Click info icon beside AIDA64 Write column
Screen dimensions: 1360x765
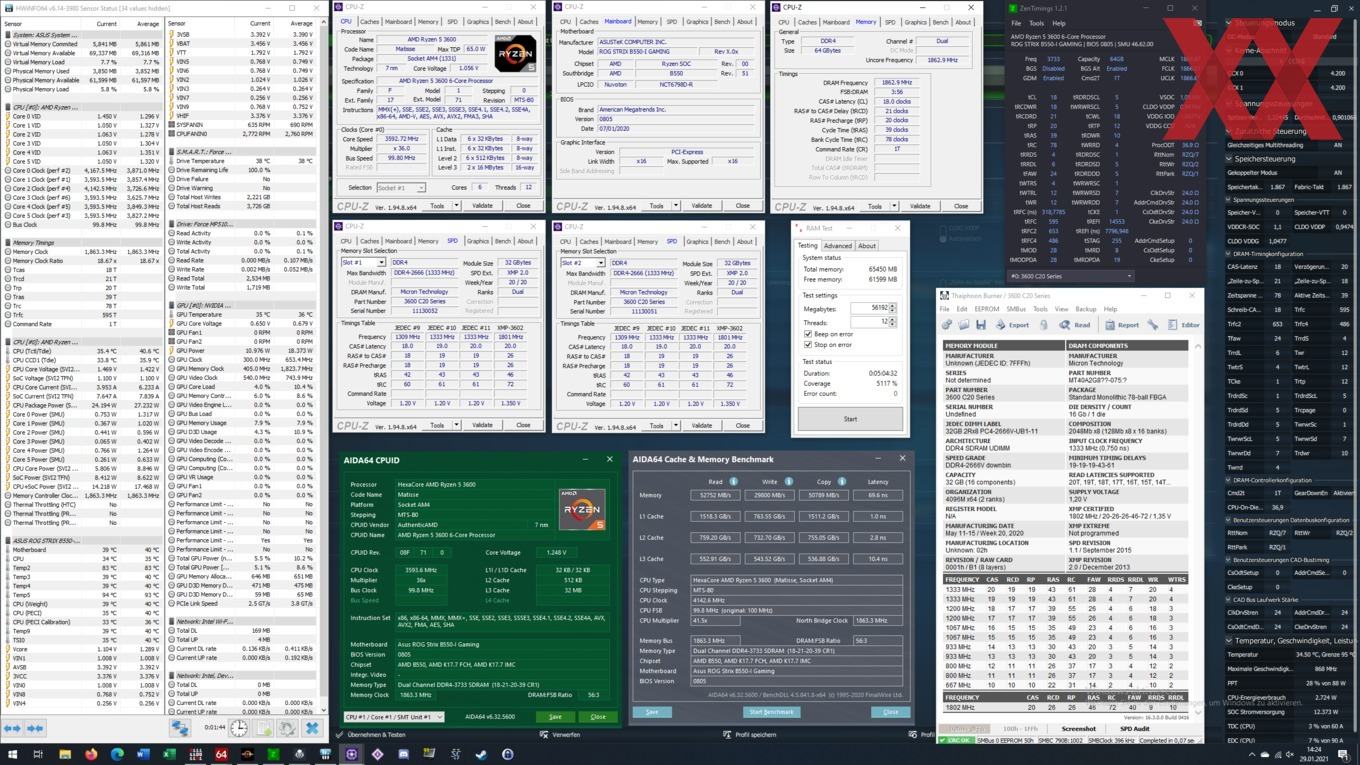[788, 482]
